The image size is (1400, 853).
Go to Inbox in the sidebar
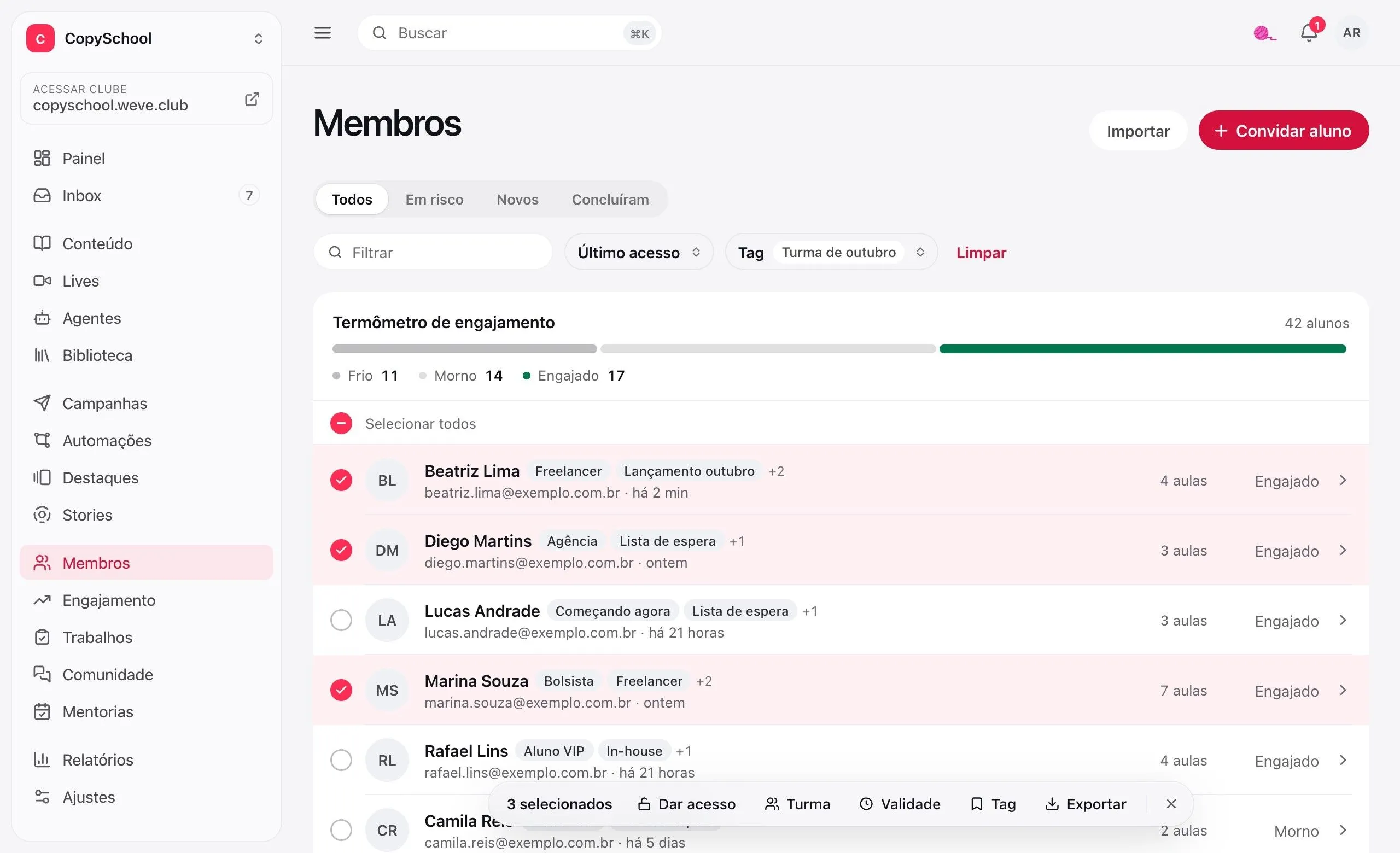(x=146, y=195)
